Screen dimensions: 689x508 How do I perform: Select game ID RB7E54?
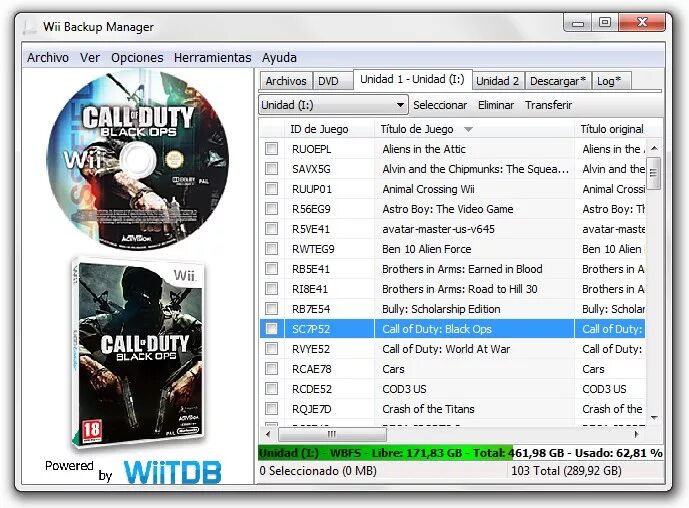(x=311, y=309)
